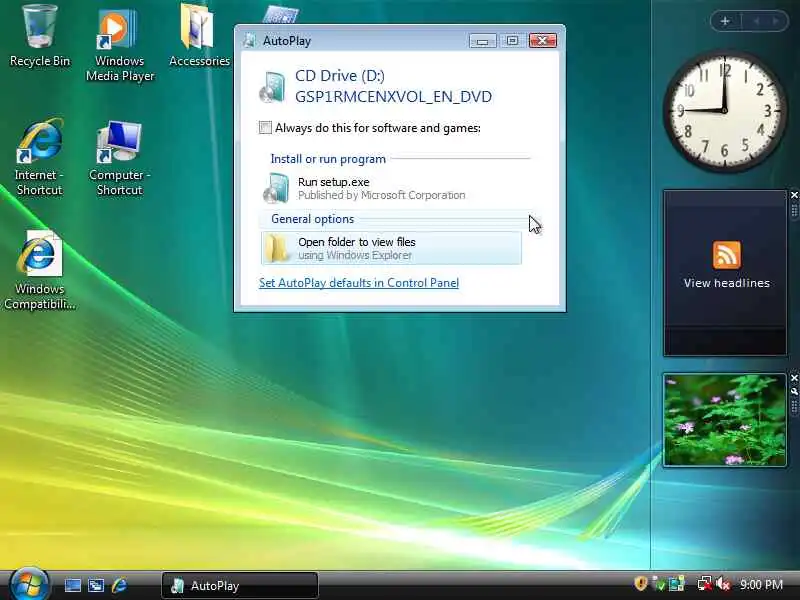Launch Internet Explorer from Quick Launch
This screenshot has width=800, height=600.
(119, 585)
